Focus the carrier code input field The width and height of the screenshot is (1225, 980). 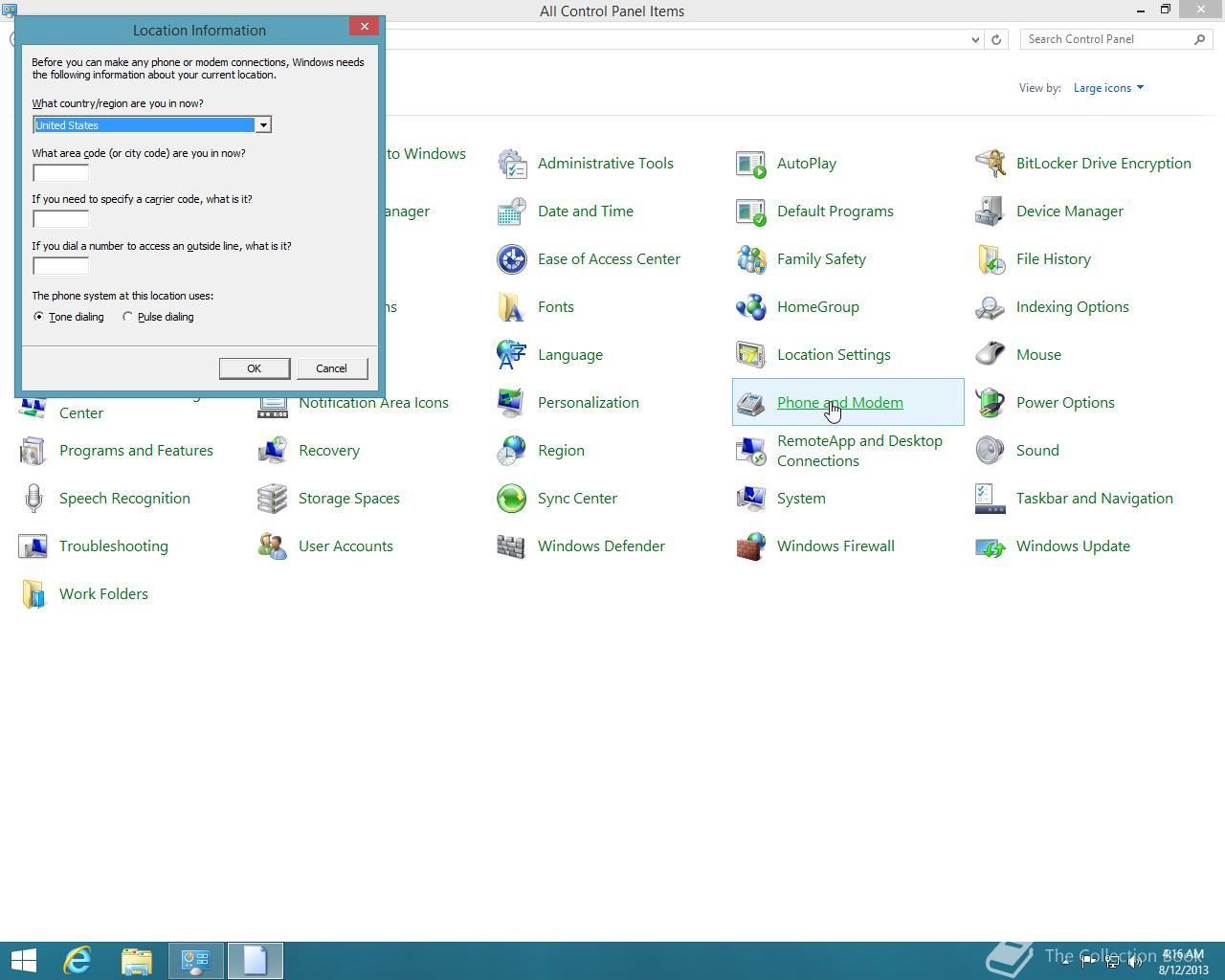(60, 219)
